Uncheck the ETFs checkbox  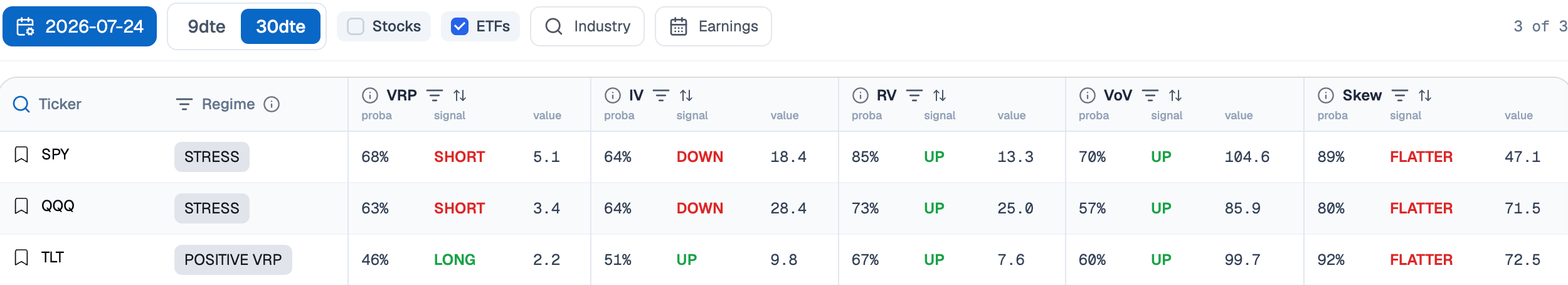[460, 26]
